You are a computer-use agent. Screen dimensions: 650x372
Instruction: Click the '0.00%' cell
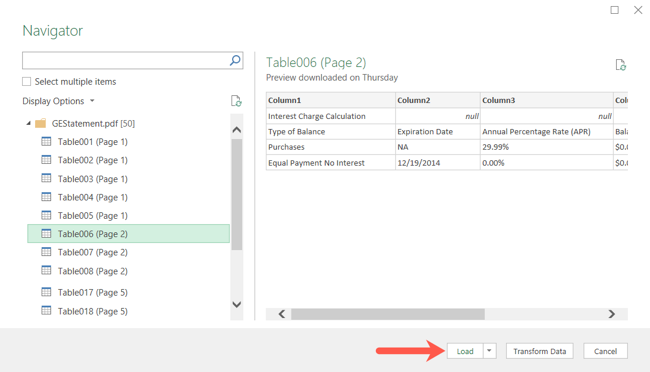click(547, 163)
